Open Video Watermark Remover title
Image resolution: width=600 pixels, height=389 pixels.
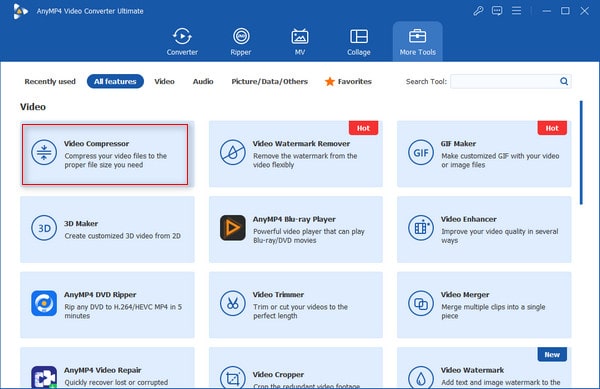click(301, 144)
